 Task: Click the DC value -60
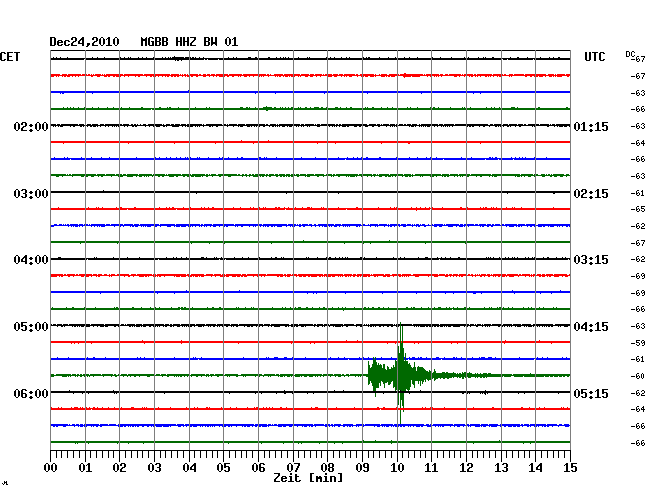[638, 376]
